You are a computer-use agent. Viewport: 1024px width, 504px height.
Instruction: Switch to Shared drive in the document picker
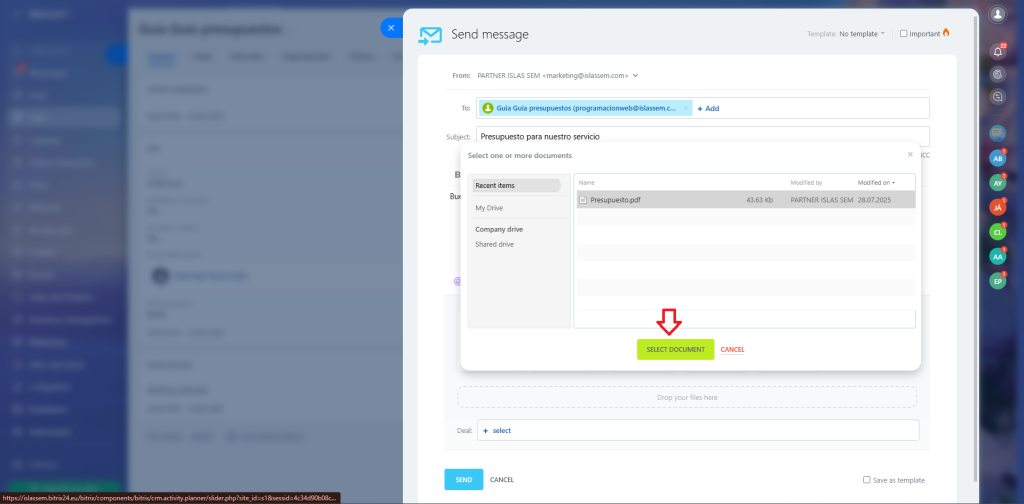(494, 244)
